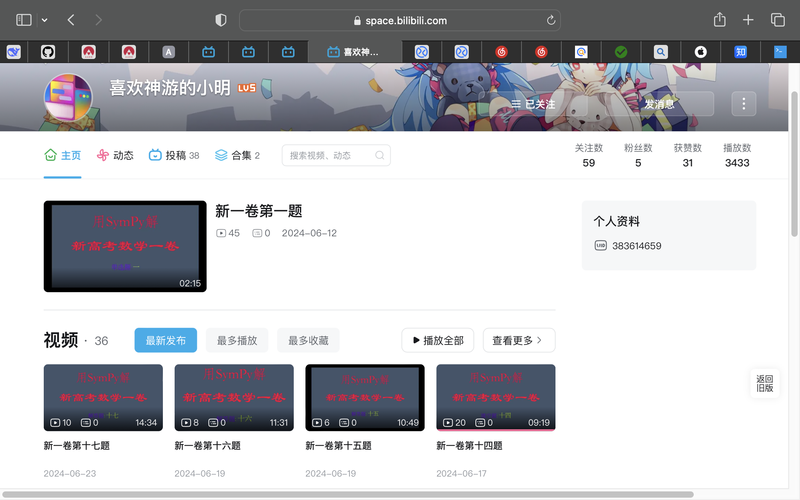
Task: Select the 最多播放 sort option
Action: click(237, 340)
